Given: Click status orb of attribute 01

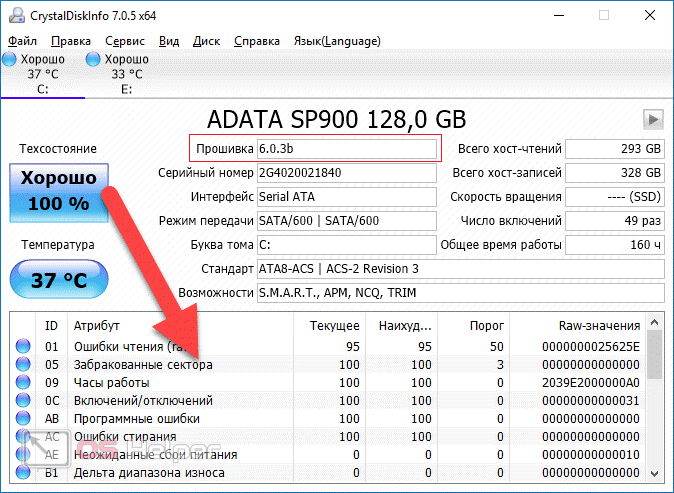Looking at the screenshot, I should 23,346.
